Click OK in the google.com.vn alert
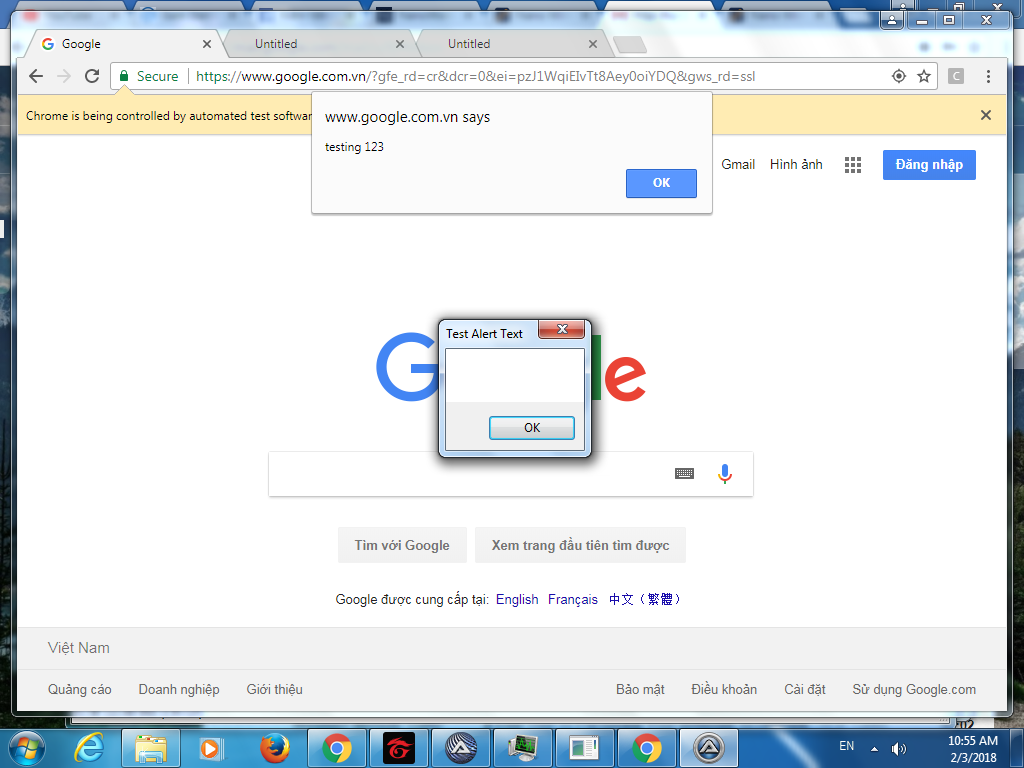1024x768 pixels. click(x=661, y=183)
